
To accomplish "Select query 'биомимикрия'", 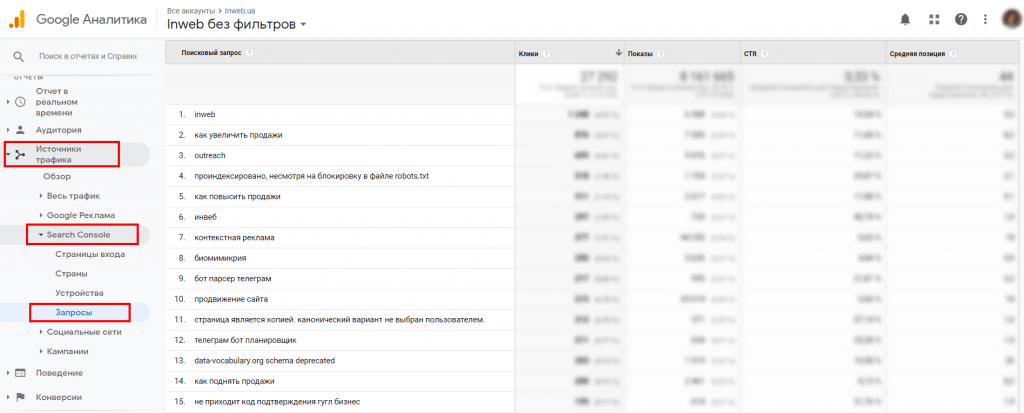I will [220, 258].
